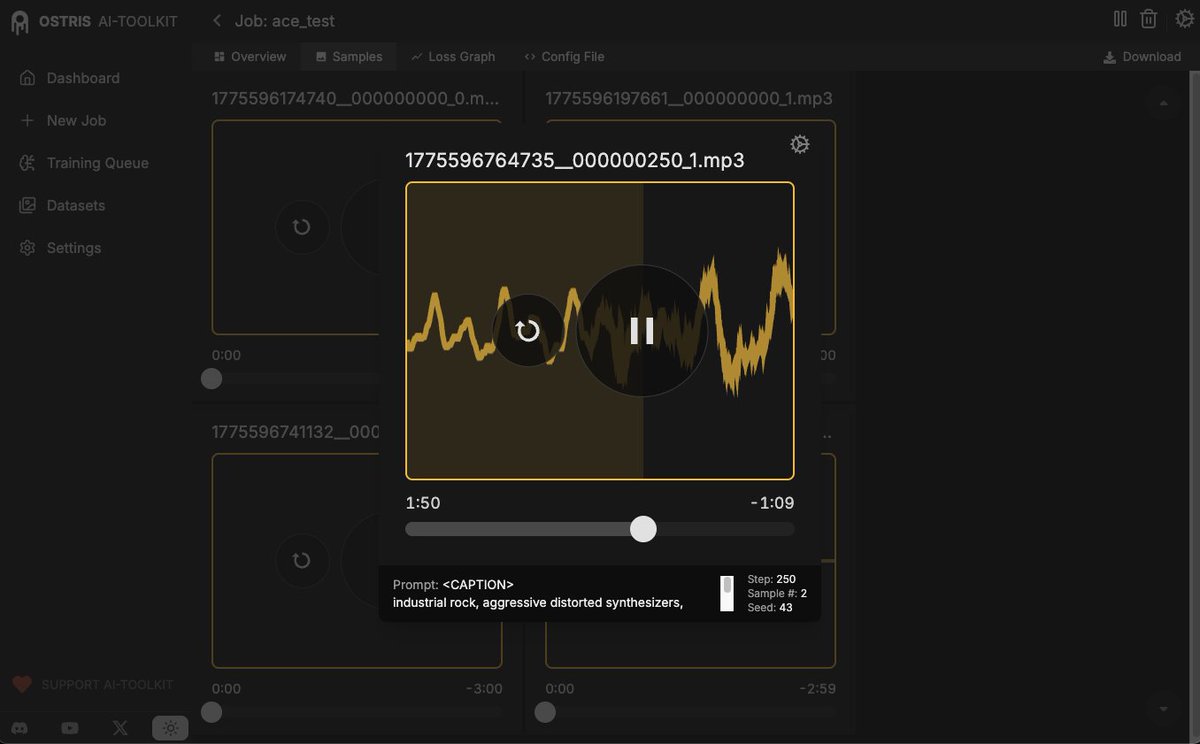Image resolution: width=1200 pixels, height=744 pixels.
Task: Click the Job: ace_test title
Action: tap(285, 20)
